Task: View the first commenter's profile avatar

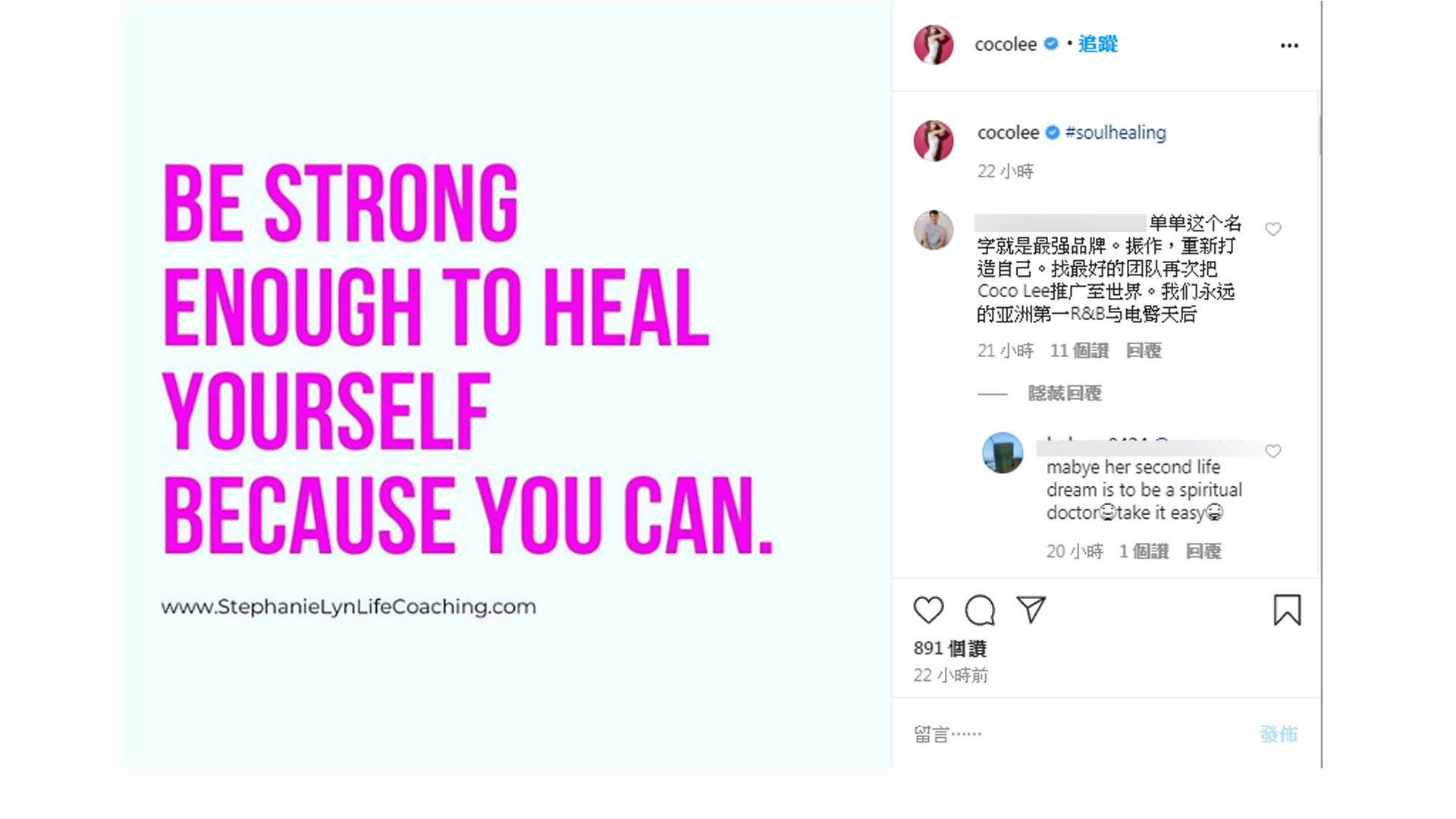Action: (x=934, y=230)
